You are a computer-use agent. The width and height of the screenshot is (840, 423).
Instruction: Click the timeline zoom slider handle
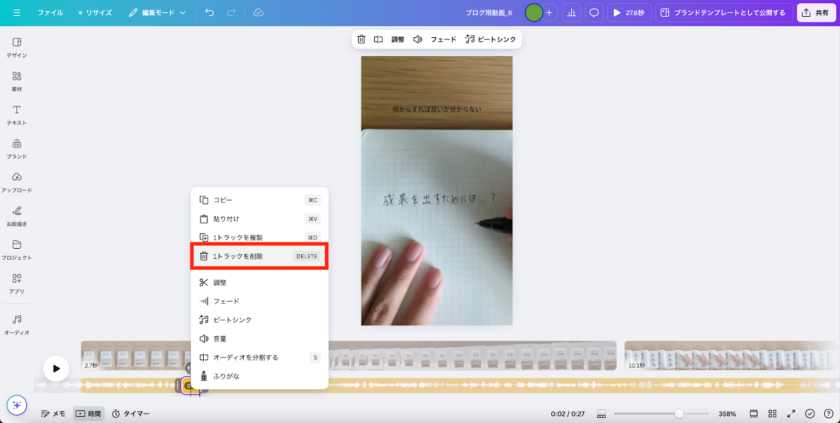679,413
